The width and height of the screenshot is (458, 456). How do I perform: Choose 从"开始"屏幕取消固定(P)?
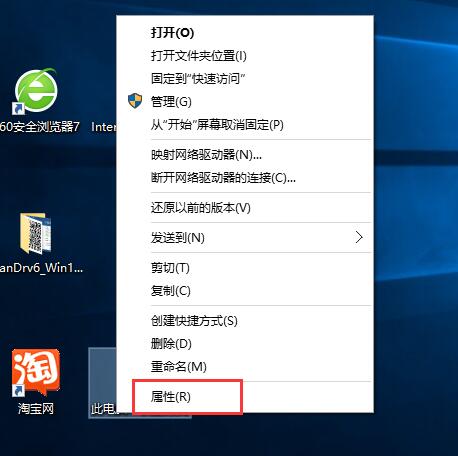[x=245, y=125]
